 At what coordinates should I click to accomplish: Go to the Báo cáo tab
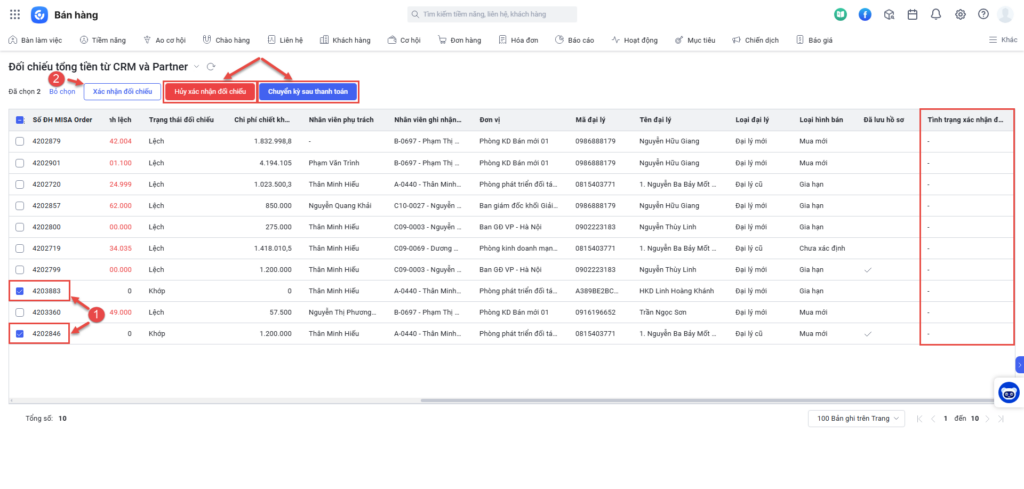click(575, 40)
